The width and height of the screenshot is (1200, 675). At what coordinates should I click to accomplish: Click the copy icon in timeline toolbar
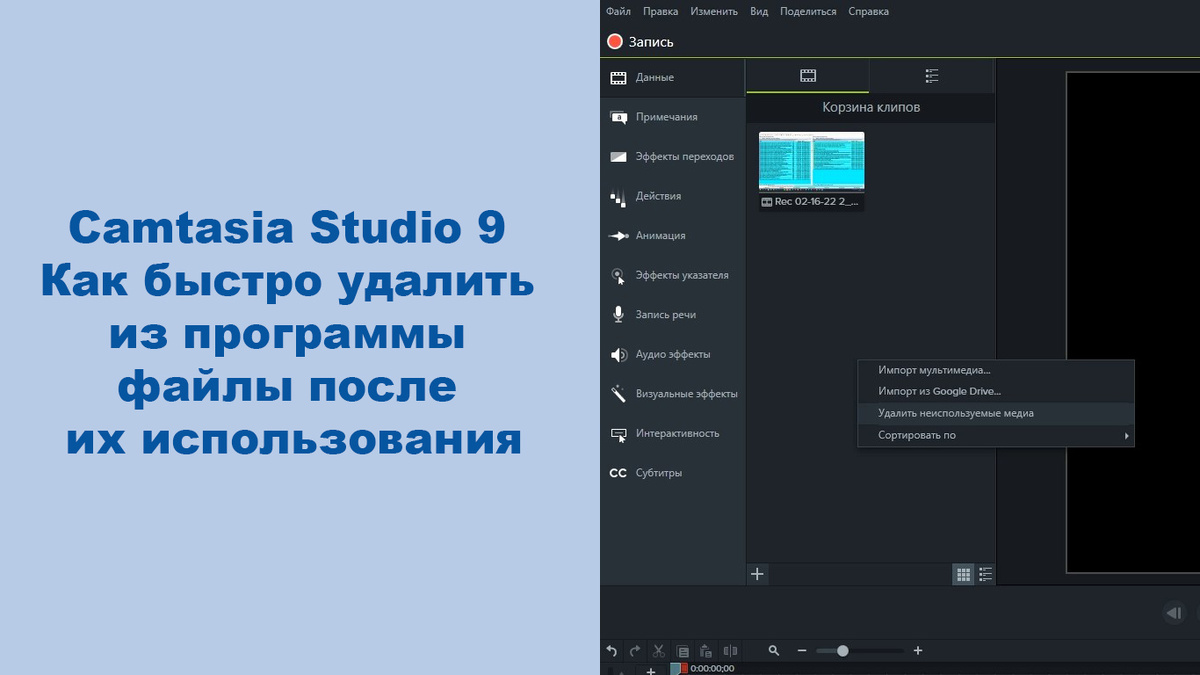click(683, 651)
